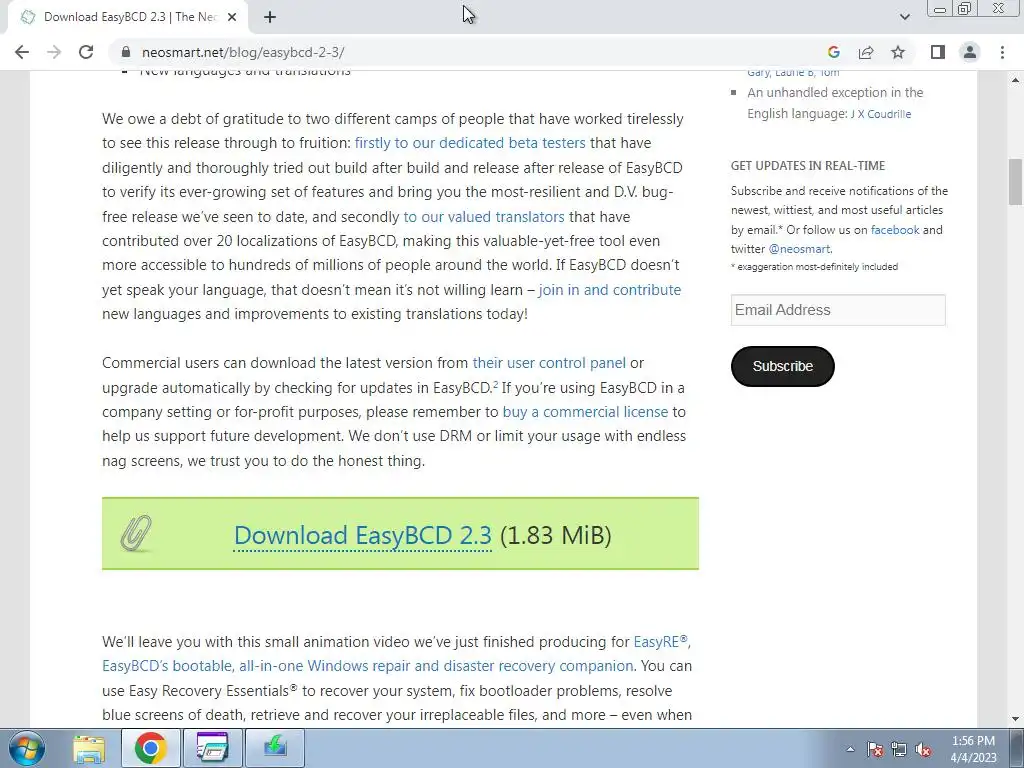Open Chrome profile avatar
Image resolution: width=1024 pixels, height=768 pixels.
(x=970, y=52)
